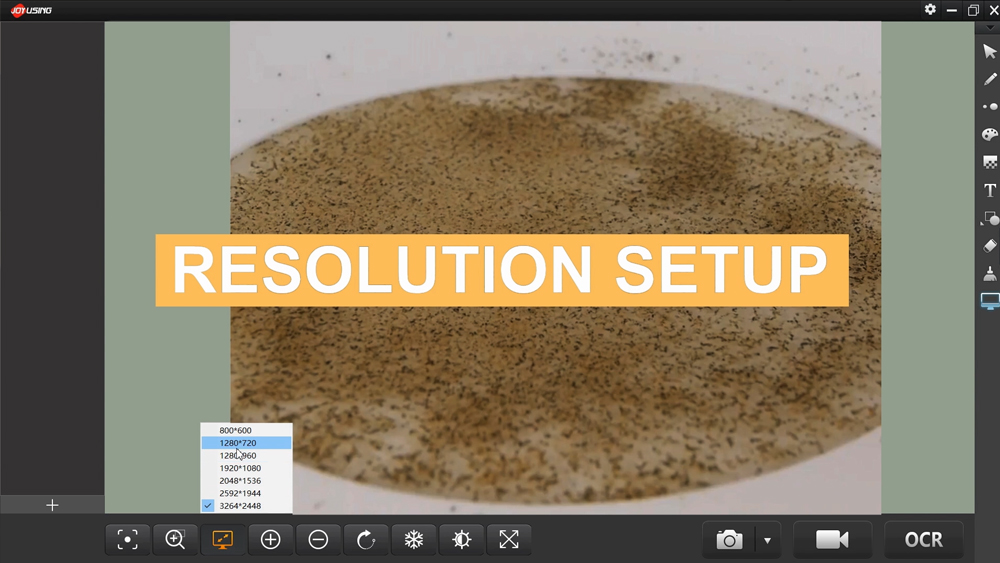Click the OCR button

point(923,540)
